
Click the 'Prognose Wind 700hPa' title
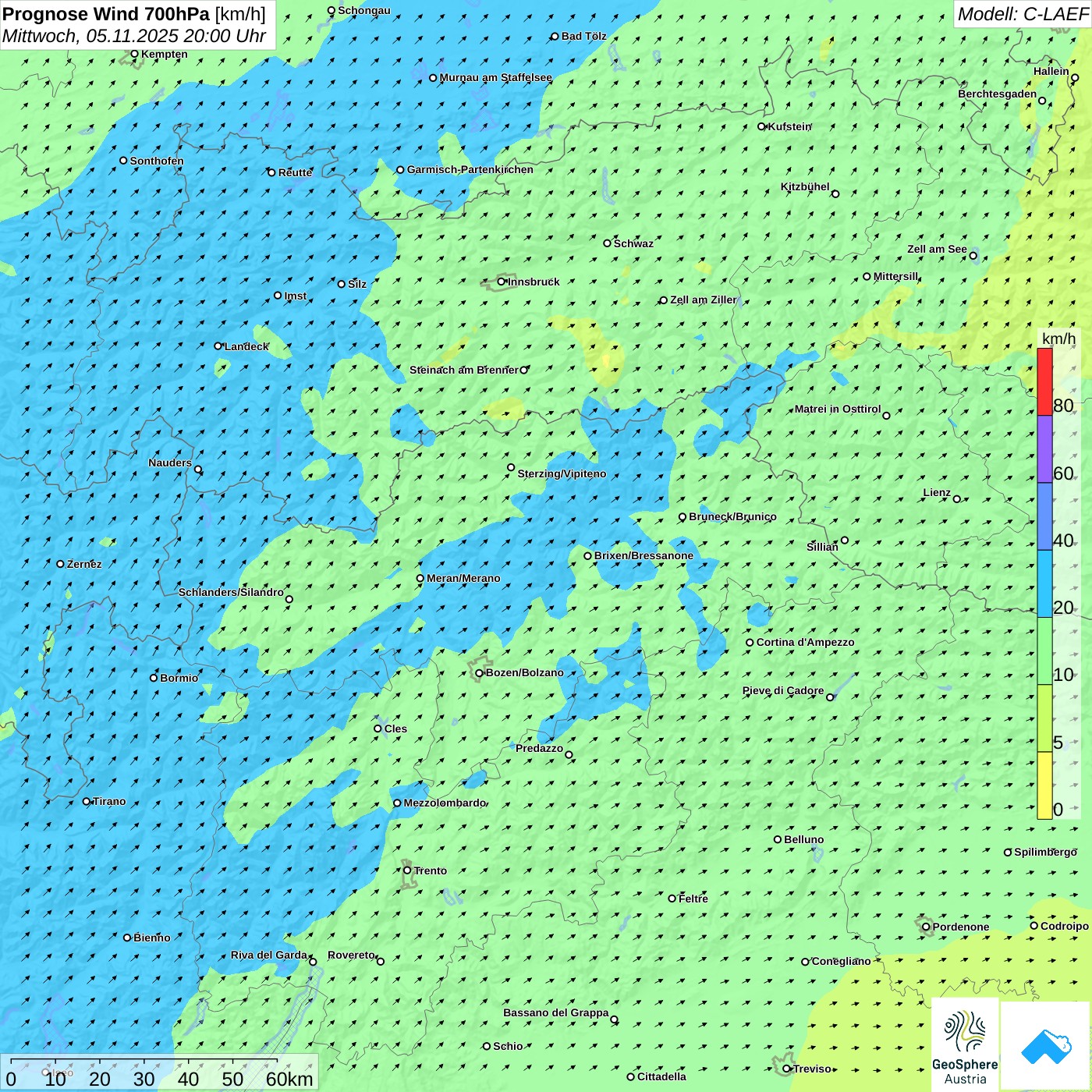[x=106, y=14]
